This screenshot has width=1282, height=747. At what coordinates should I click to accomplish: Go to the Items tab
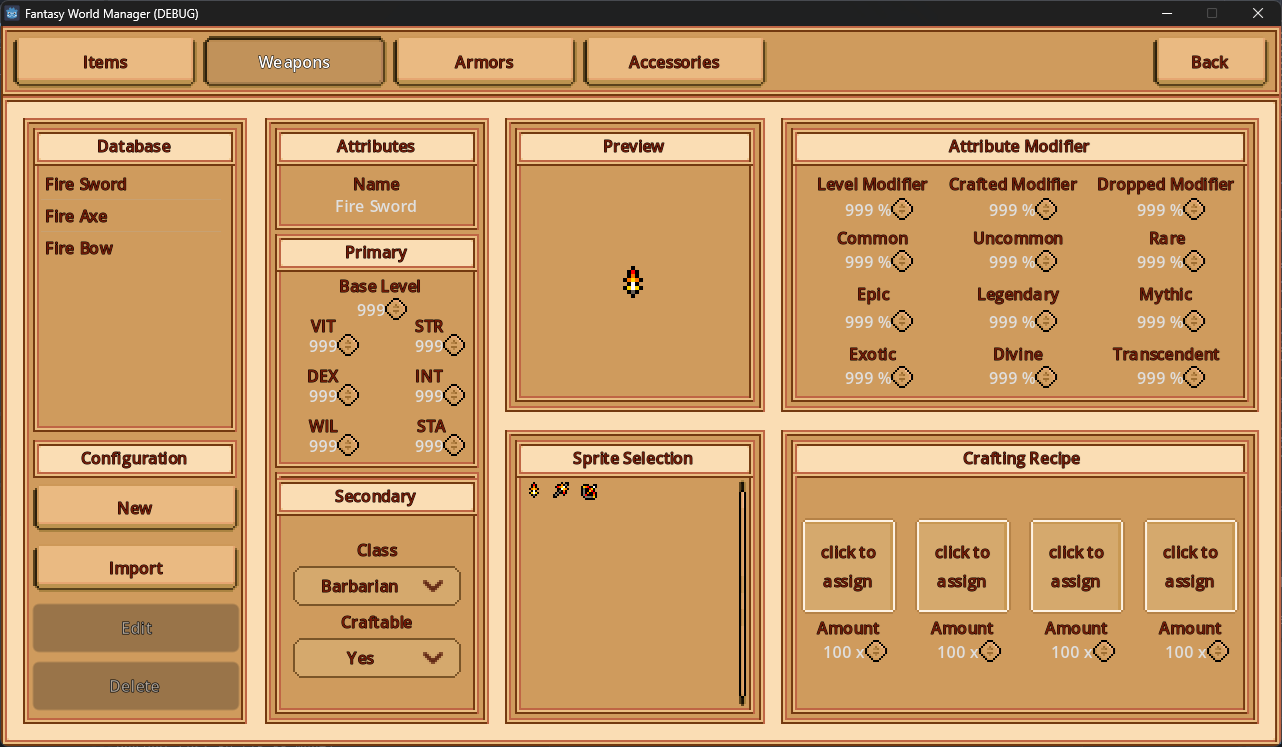coord(105,62)
